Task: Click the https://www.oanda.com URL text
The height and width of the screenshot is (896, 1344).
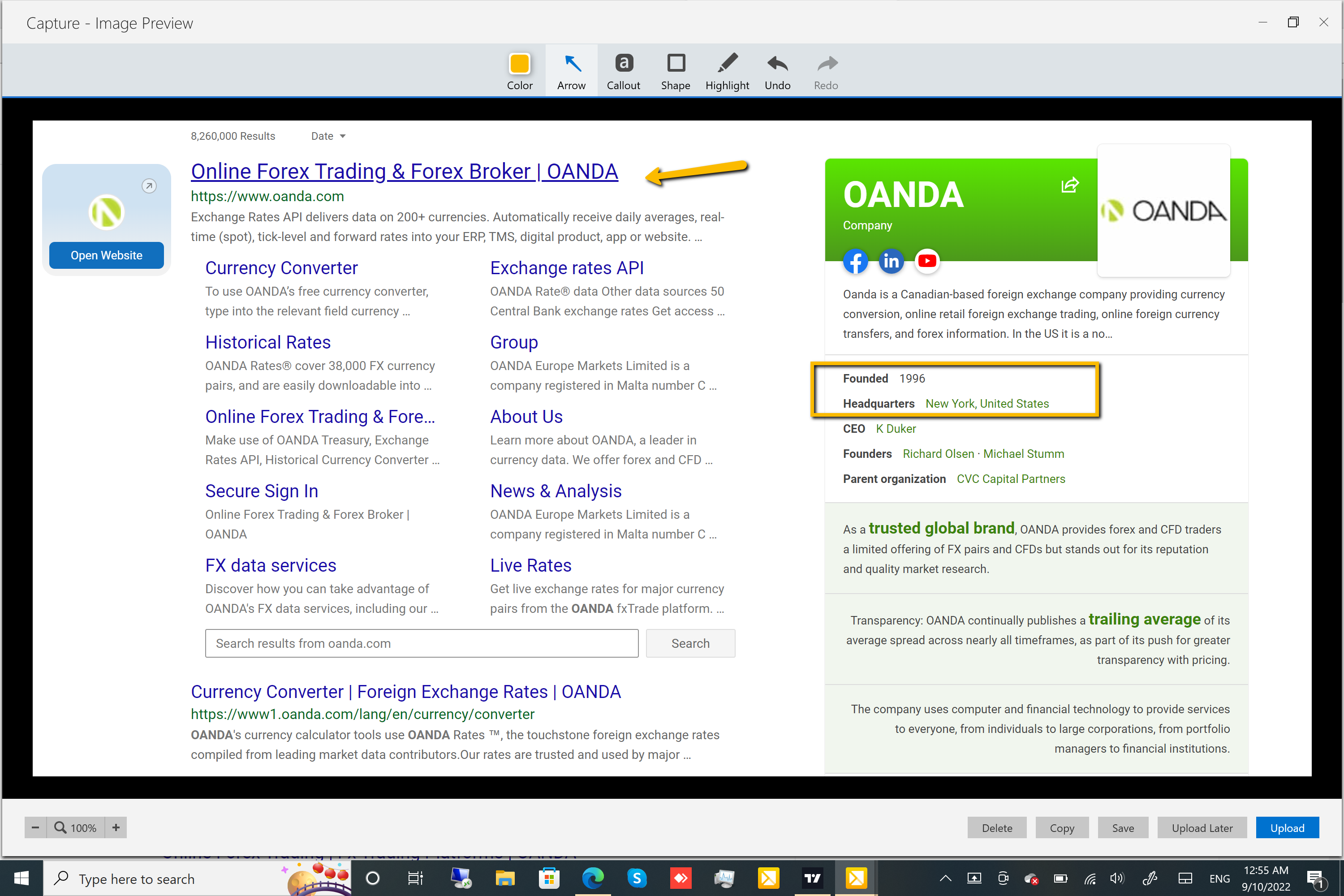Action: tap(267, 196)
